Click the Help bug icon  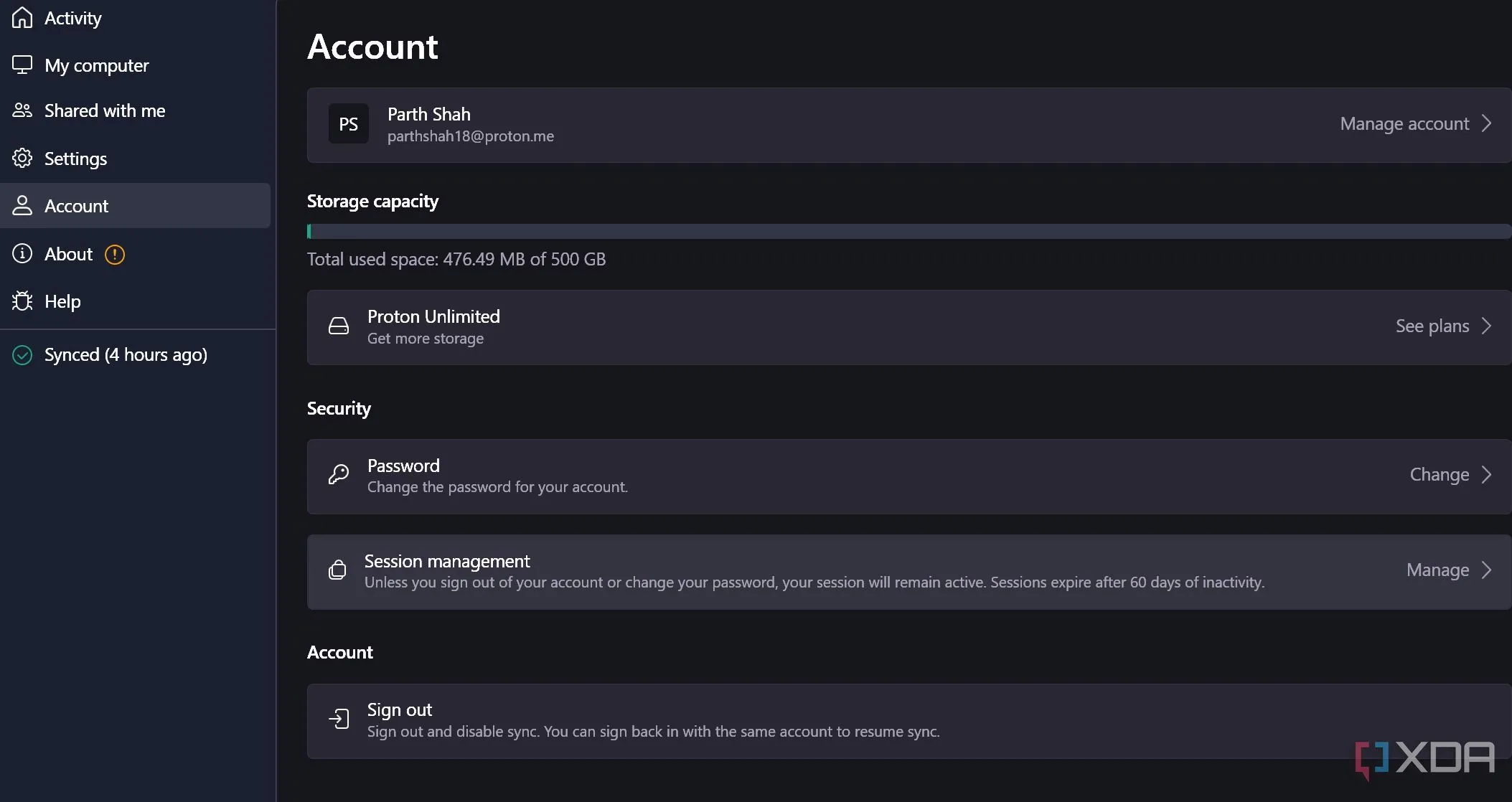[x=22, y=301]
